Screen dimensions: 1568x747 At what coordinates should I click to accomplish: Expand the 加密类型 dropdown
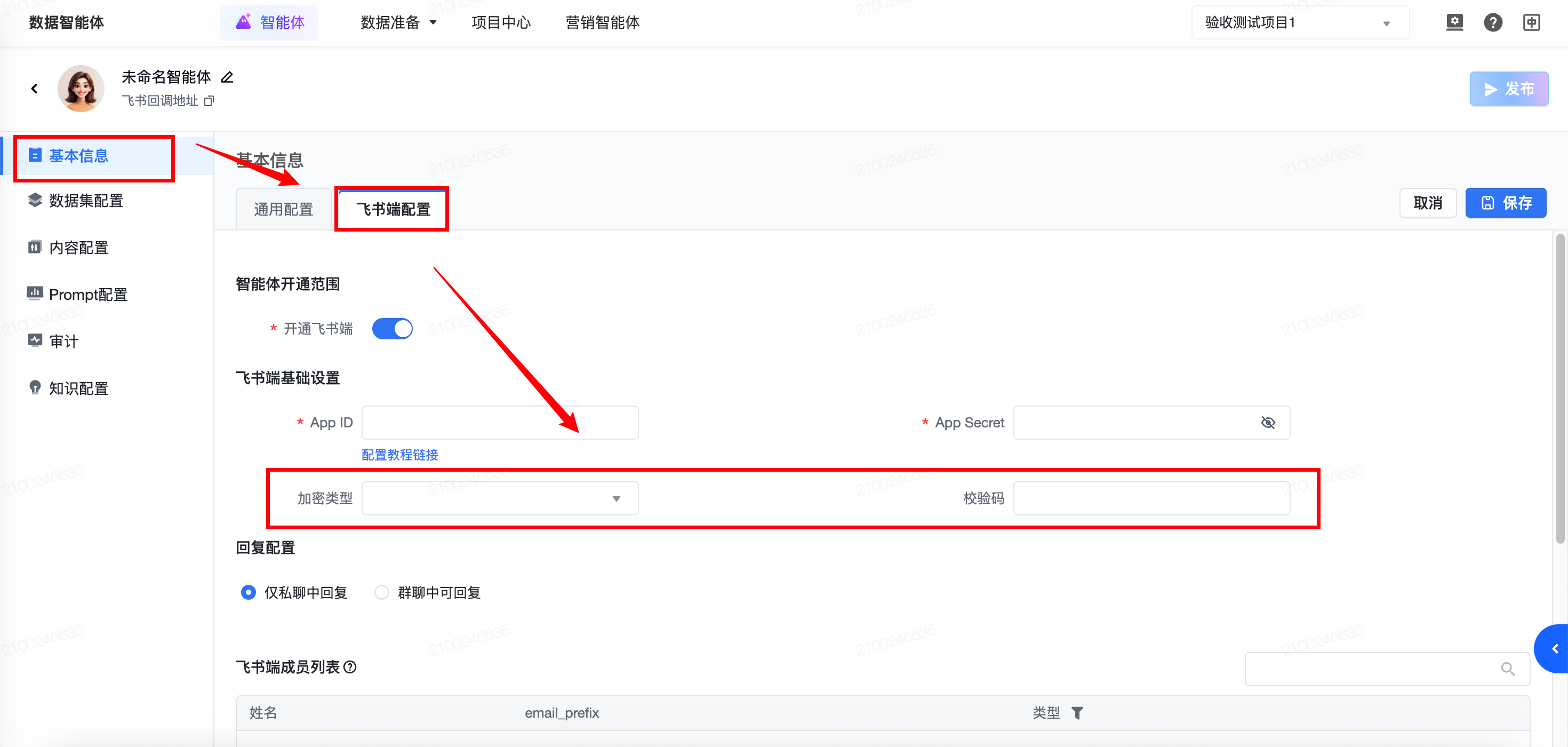(500, 498)
